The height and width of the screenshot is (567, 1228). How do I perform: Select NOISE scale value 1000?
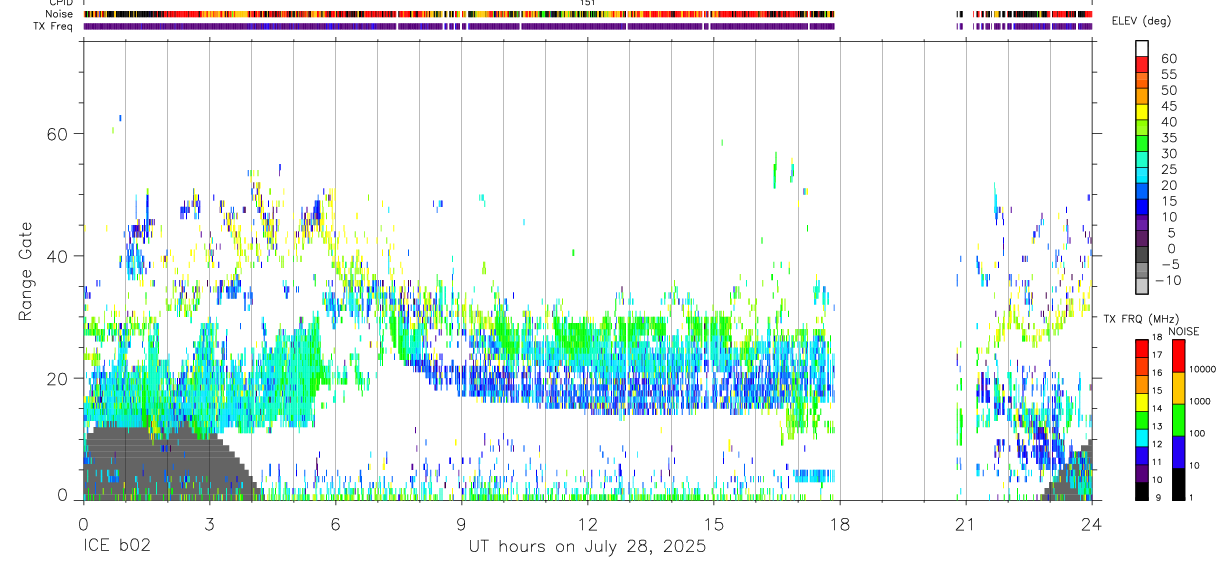pyautogui.click(x=1202, y=401)
